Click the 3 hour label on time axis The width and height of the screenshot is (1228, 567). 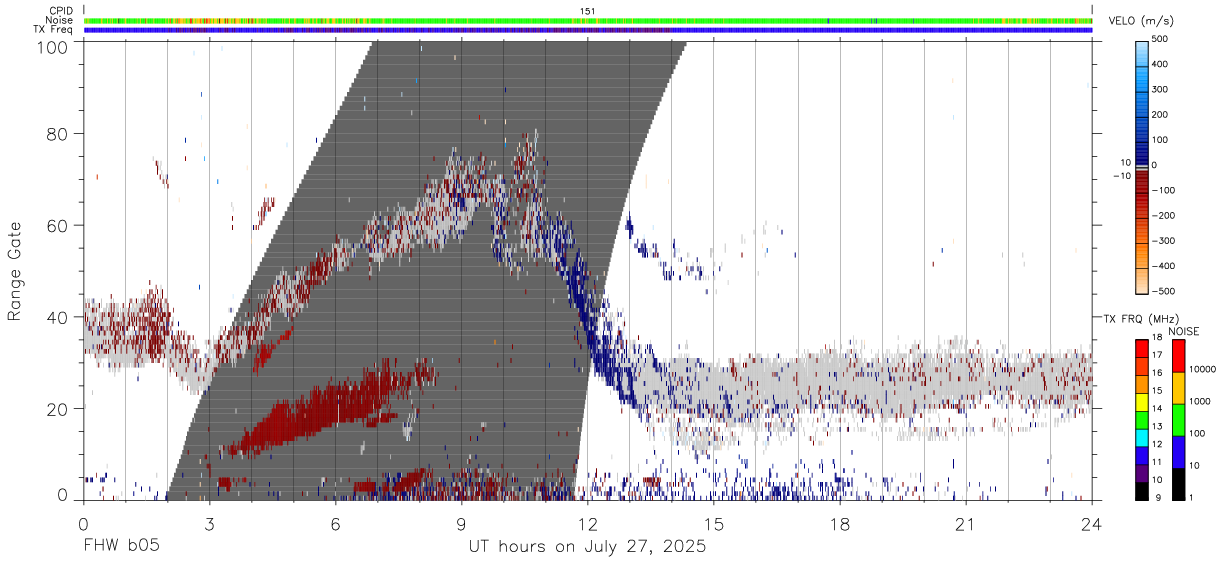point(209,523)
